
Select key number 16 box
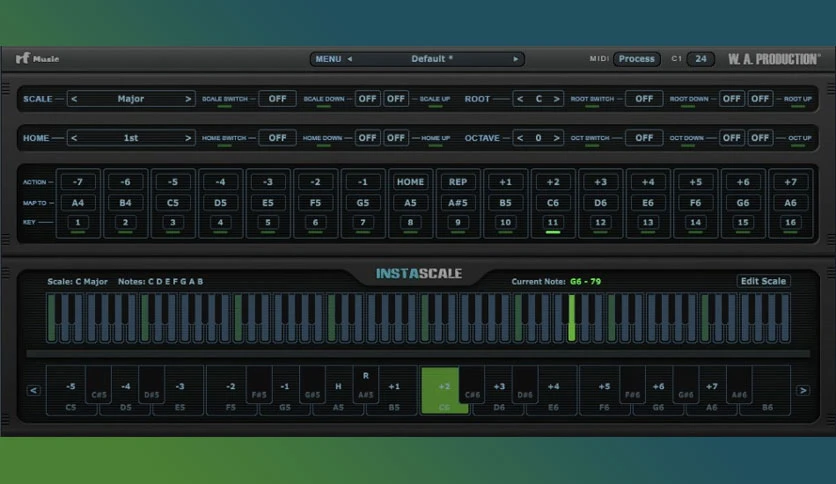[790, 222]
